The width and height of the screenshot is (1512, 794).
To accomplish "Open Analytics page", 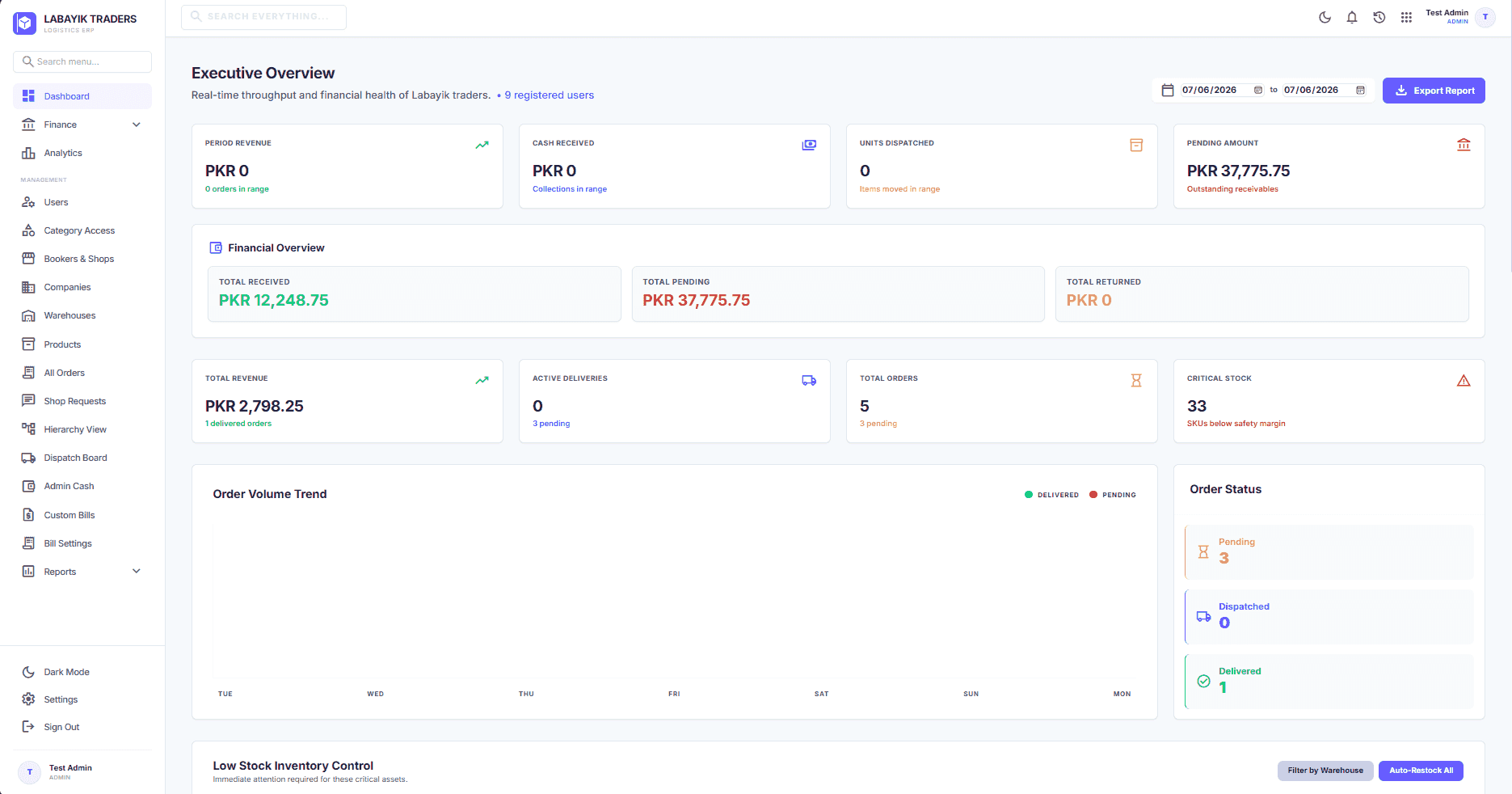I will 82,153.
